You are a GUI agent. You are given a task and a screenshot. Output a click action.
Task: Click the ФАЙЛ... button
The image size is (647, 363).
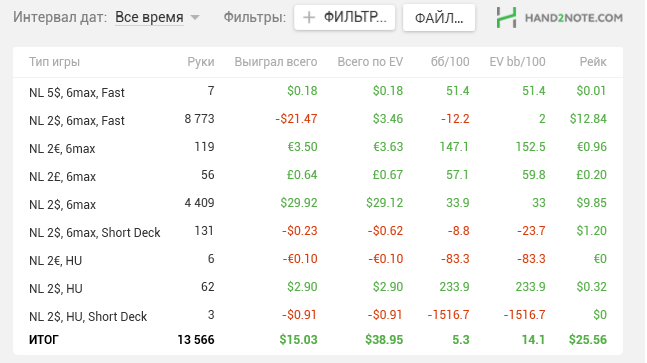[439, 18]
